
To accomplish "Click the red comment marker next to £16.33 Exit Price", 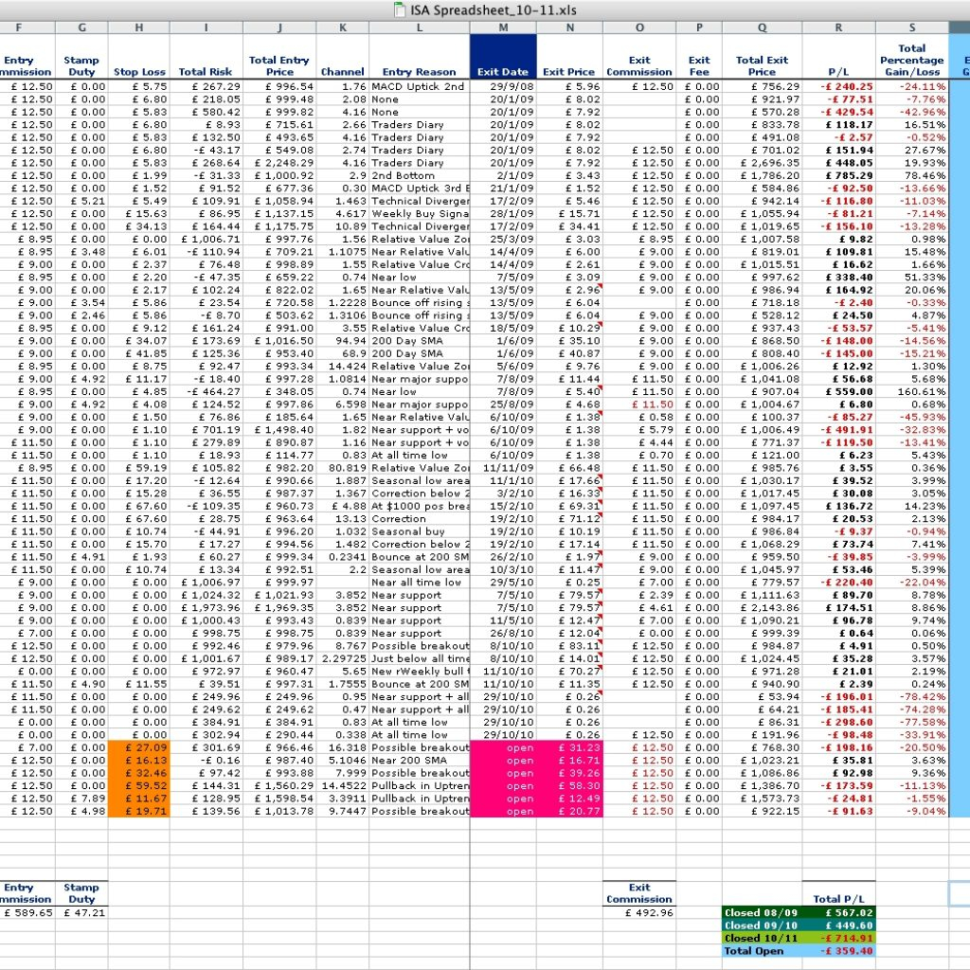I will pyautogui.click(x=601, y=489).
